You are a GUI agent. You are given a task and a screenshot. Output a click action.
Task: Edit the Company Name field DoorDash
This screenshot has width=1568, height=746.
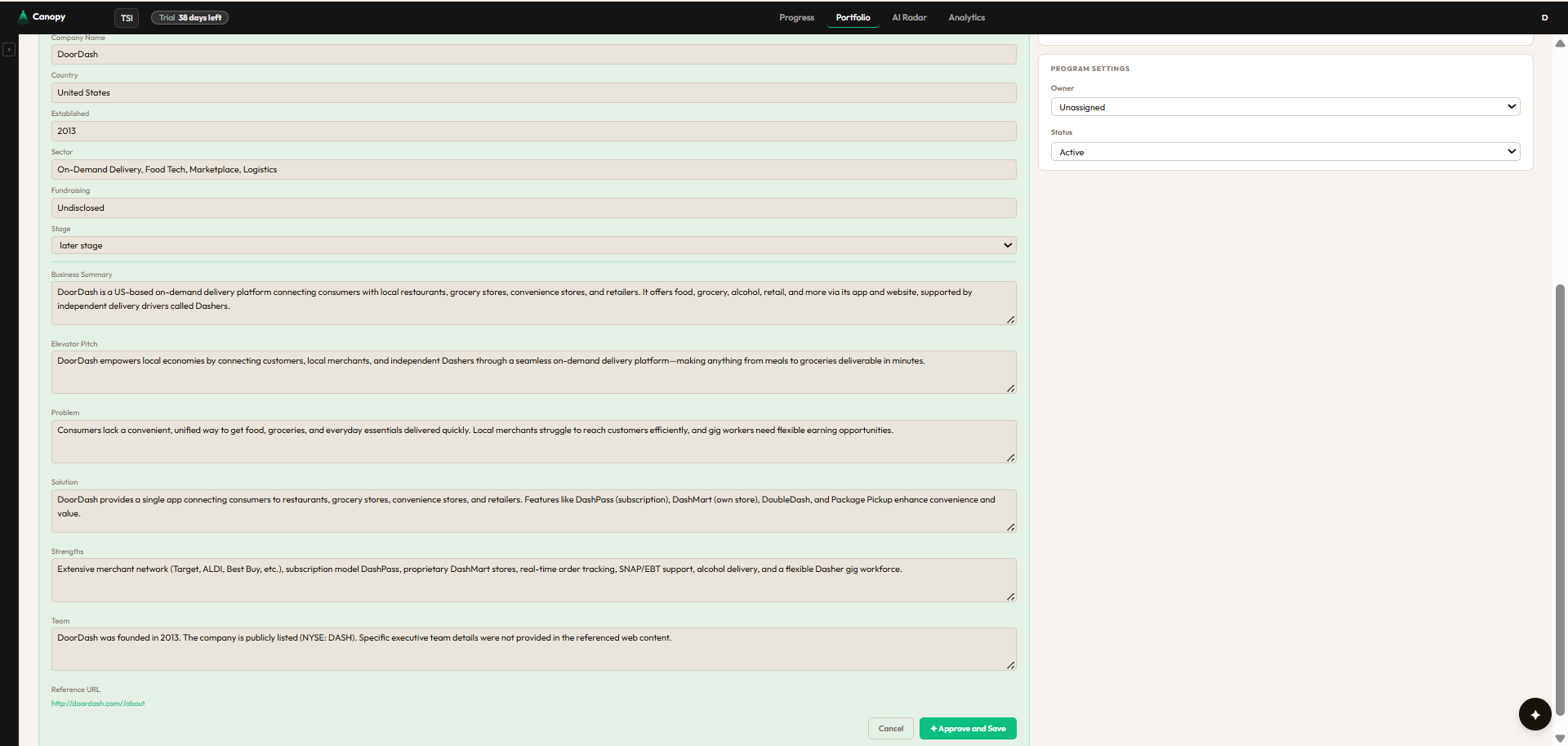tap(533, 54)
